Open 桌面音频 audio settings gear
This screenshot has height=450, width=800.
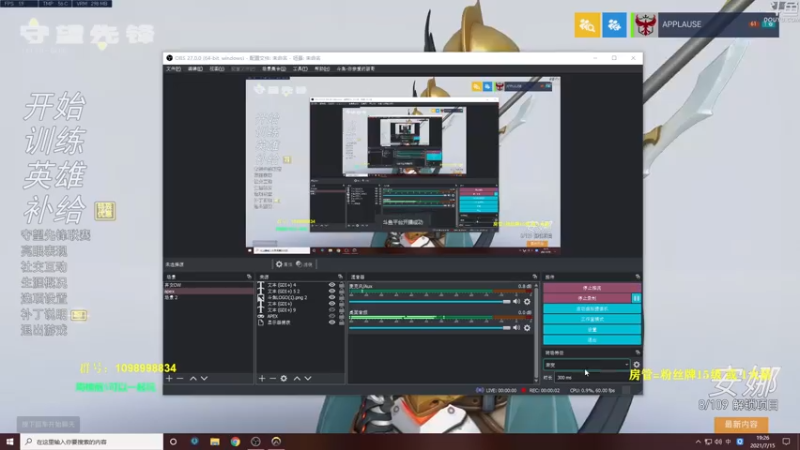click(x=527, y=328)
